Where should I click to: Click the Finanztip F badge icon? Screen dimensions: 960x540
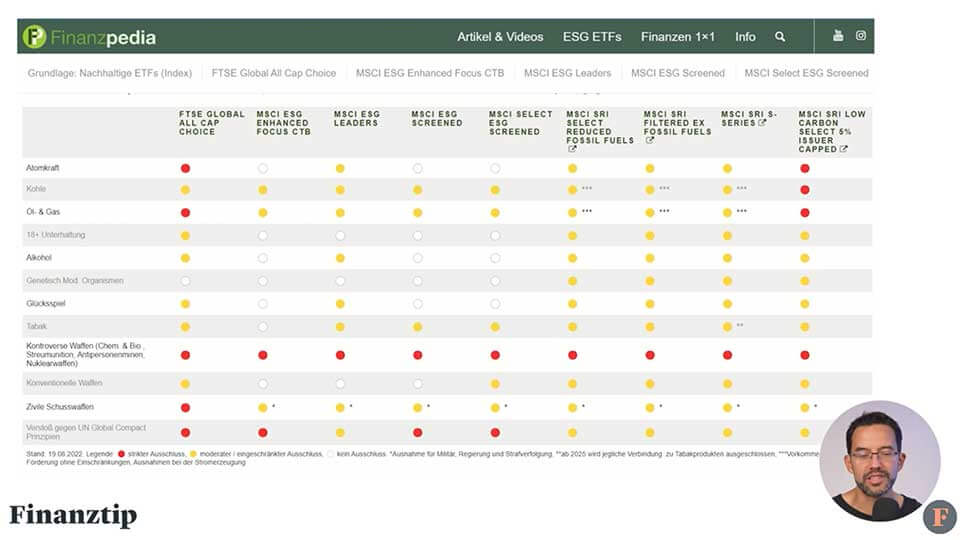tap(940, 517)
